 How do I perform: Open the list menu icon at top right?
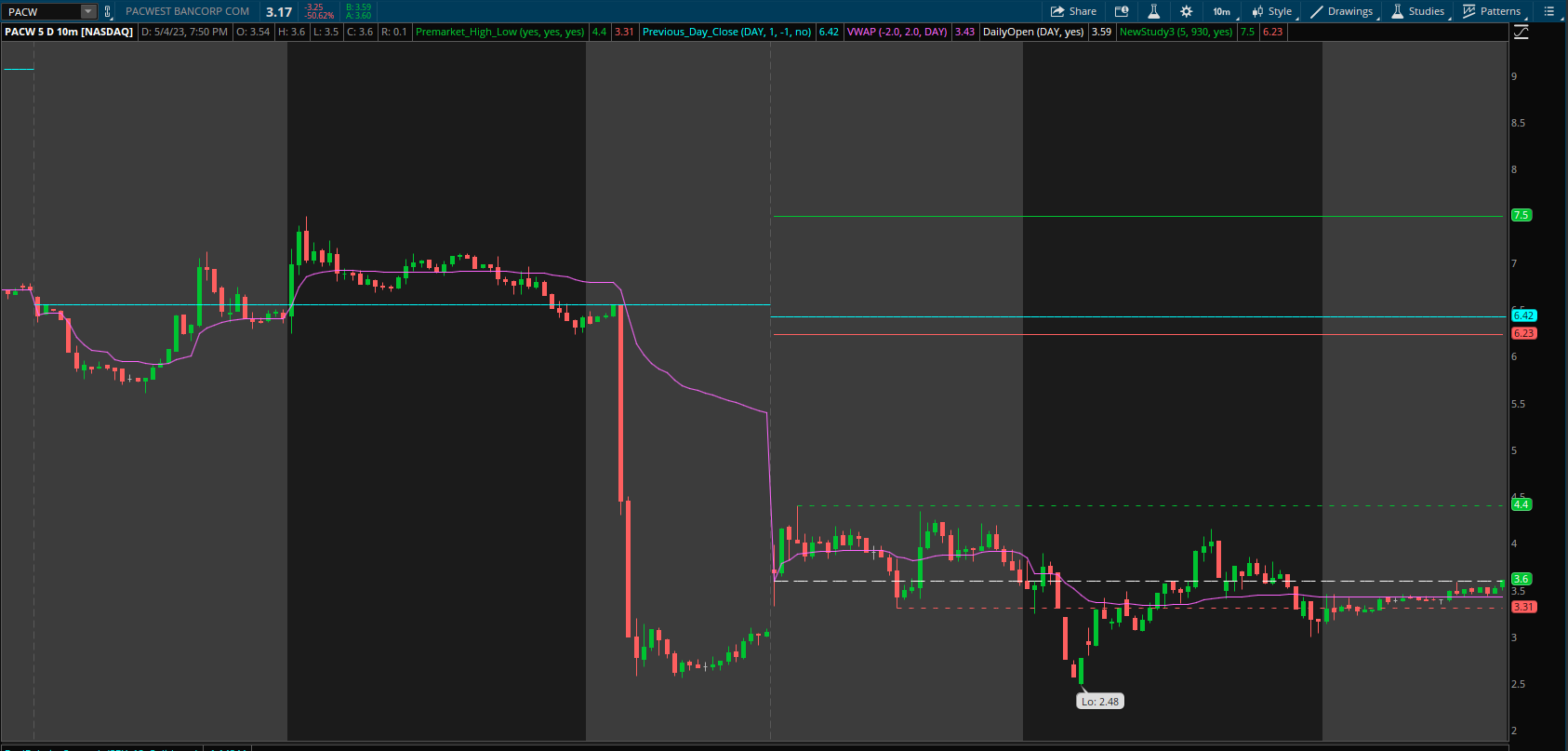pos(1548,12)
